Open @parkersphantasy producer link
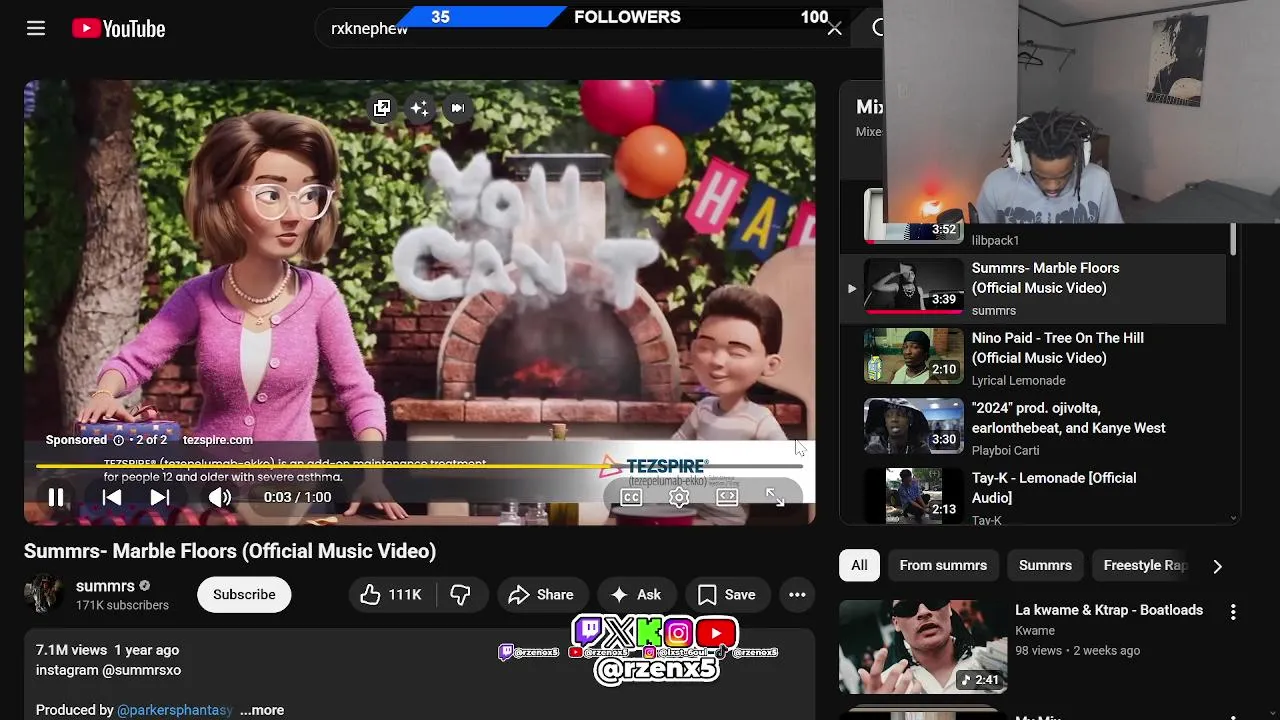1280x720 pixels. pos(175,710)
